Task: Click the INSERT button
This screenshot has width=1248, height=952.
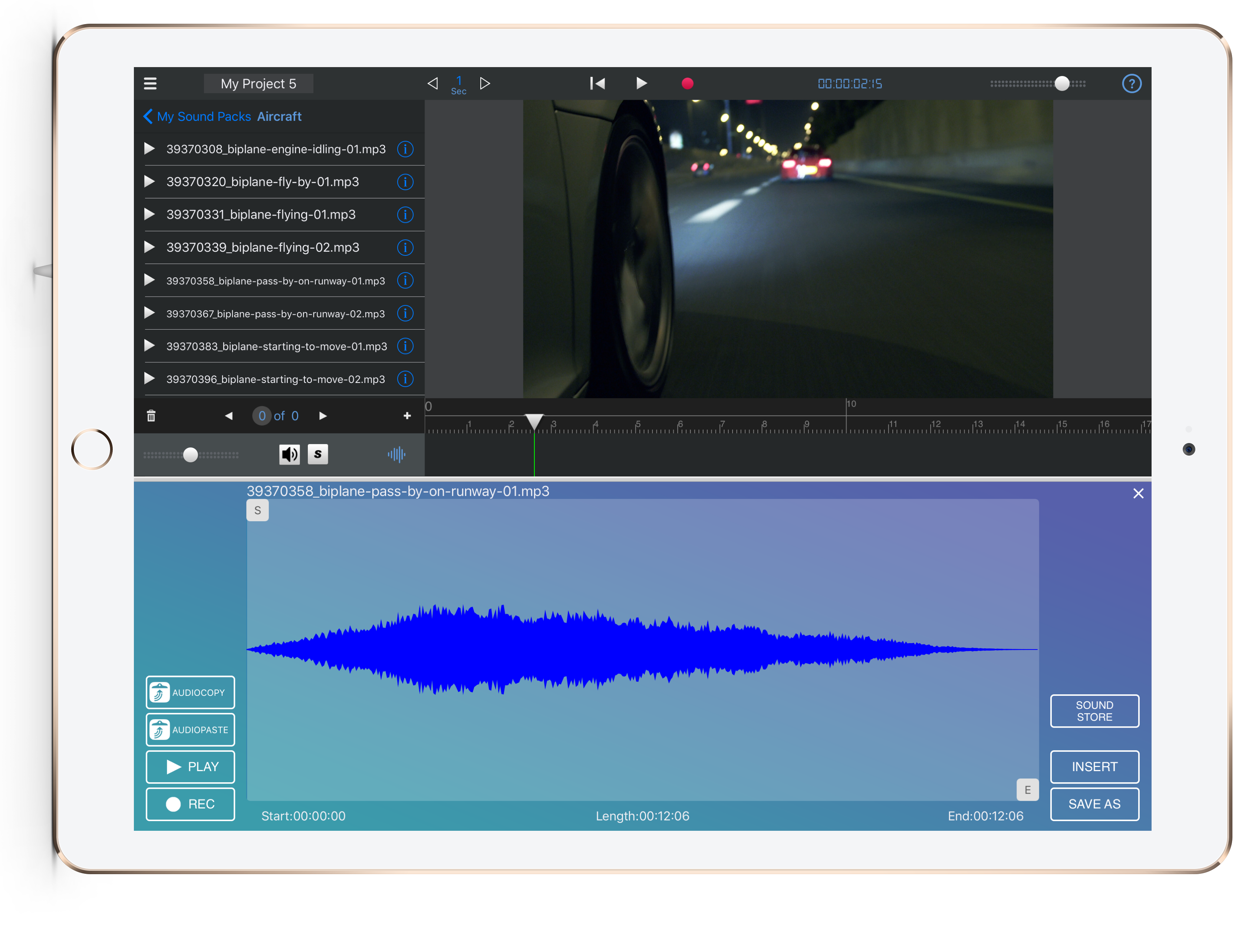Action: click(x=1094, y=767)
